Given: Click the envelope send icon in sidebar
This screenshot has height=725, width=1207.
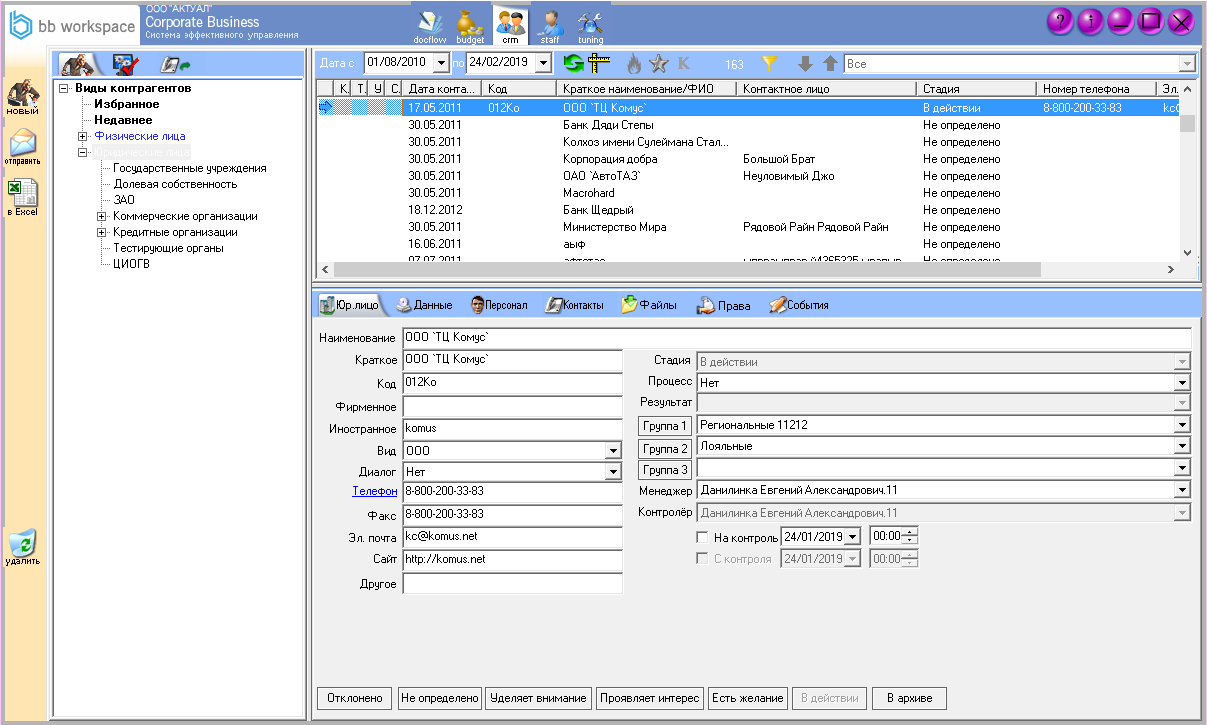Looking at the screenshot, I should 22,147.
